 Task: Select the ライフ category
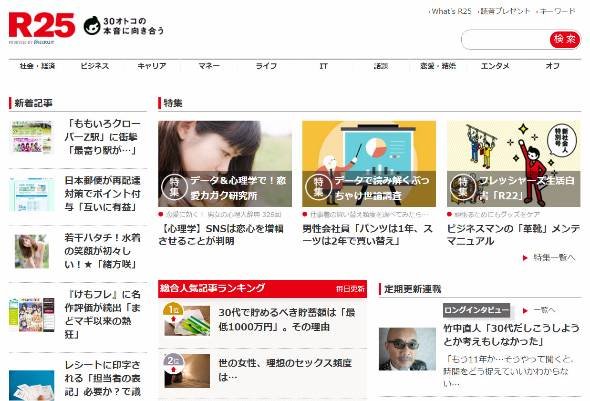click(266, 66)
